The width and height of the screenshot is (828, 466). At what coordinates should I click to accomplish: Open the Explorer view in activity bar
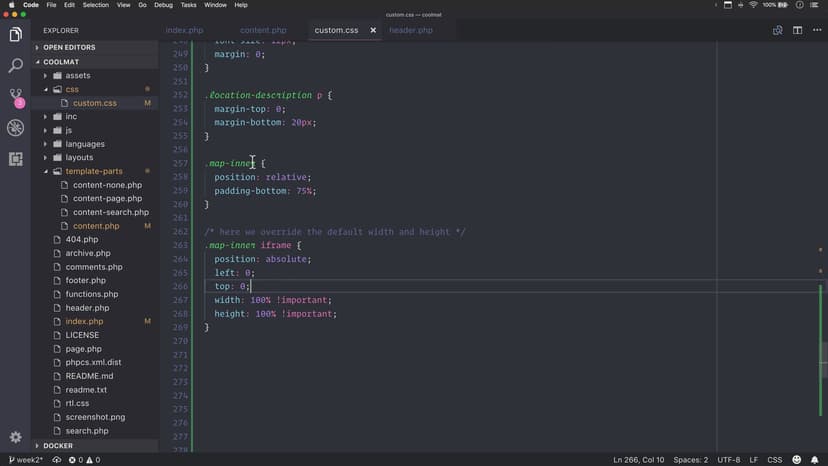click(15, 35)
